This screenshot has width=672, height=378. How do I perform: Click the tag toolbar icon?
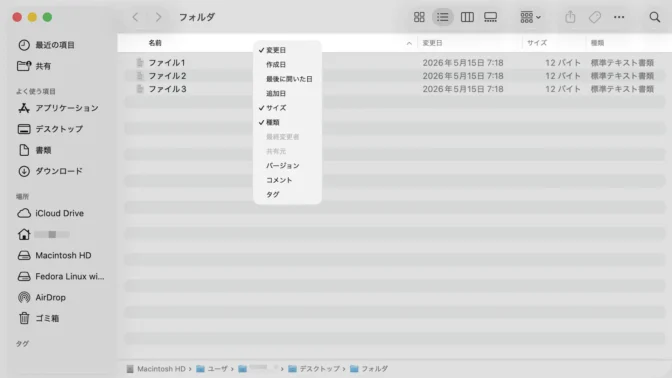coord(594,17)
